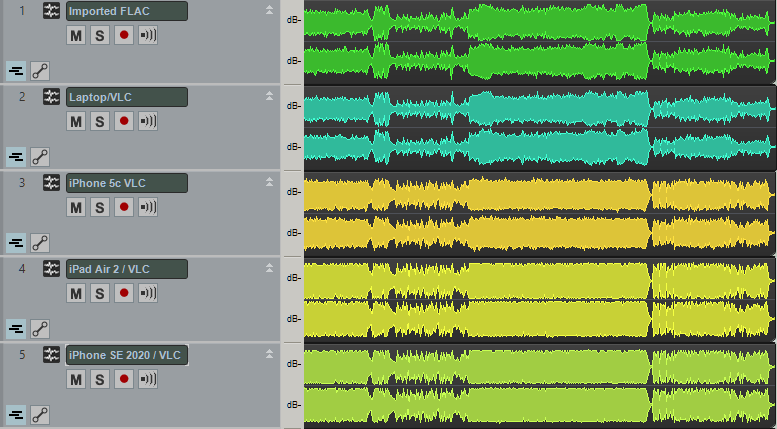Collapse the iPhone 5c VLC track with double-arrow
Image resolution: width=777 pixels, height=429 pixels.
click(269, 182)
